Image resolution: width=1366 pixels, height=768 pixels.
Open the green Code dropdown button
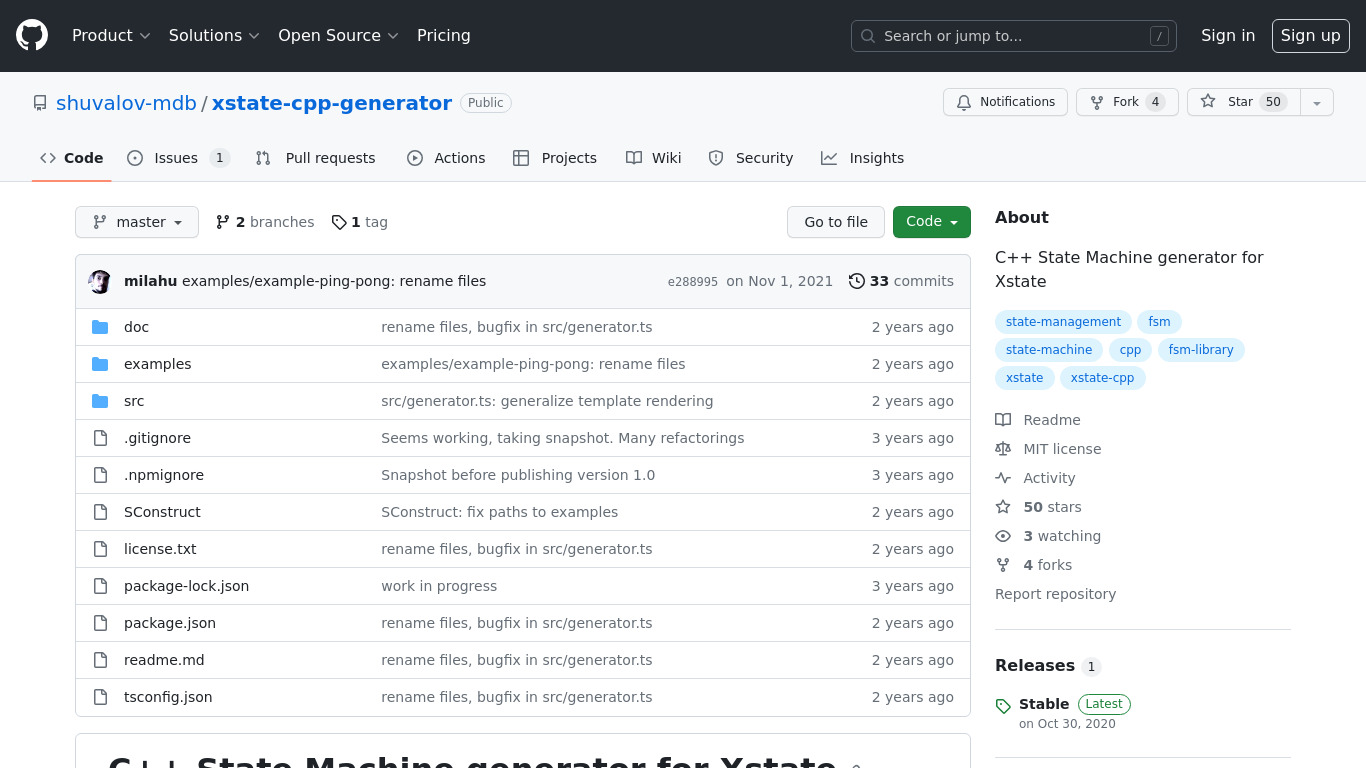[x=932, y=222]
